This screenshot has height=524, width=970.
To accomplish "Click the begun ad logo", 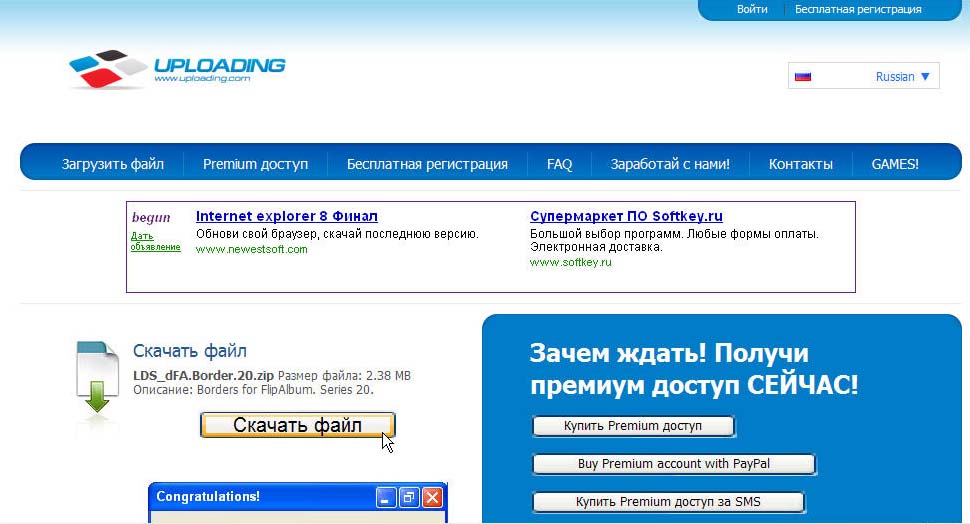I will [x=151, y=217].
